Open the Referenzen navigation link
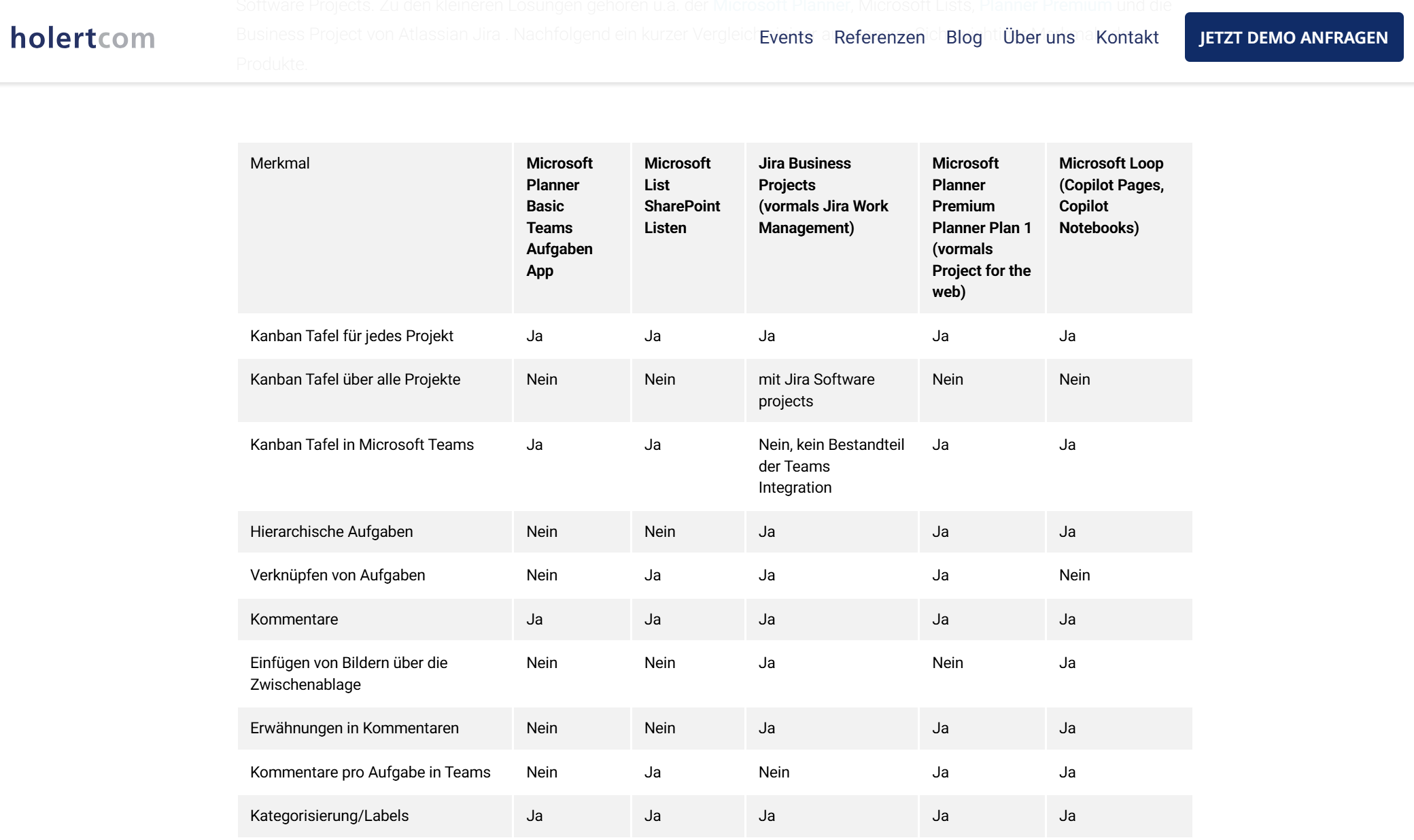This screenshot has width=1414, height=840. click(880, 37)
